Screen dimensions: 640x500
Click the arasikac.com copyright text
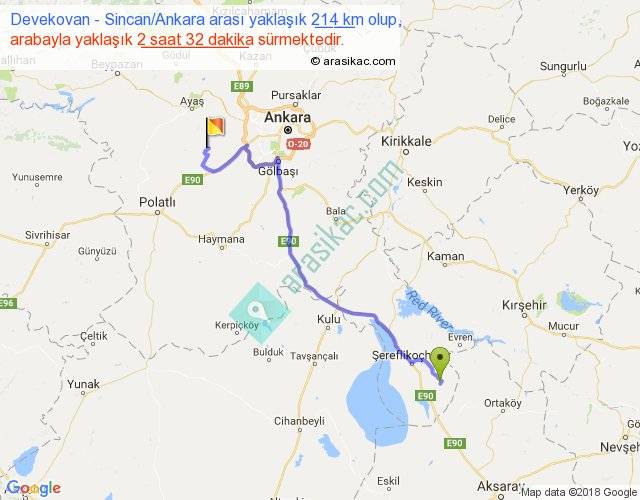353,61
